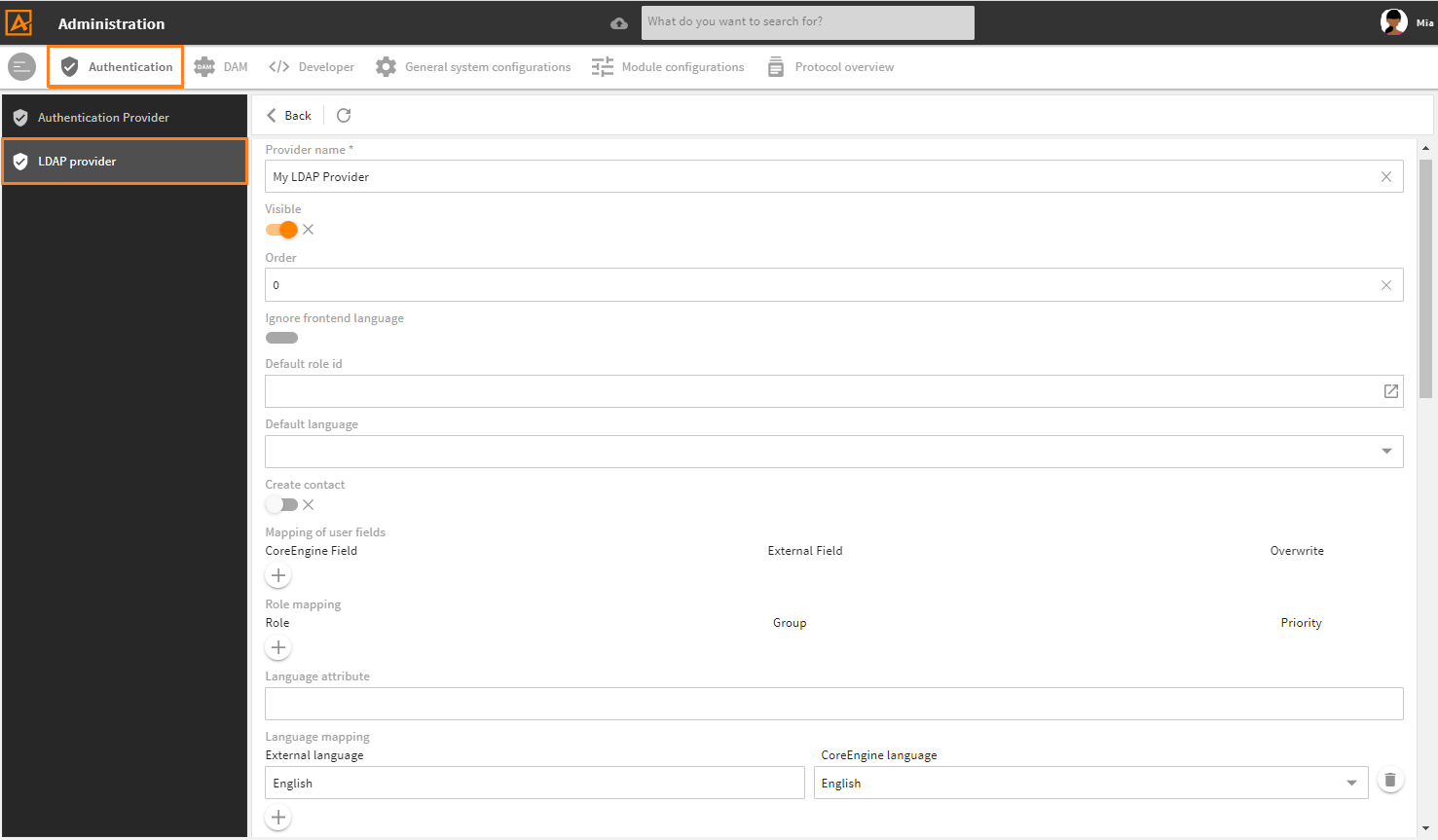Clear the Provider name field
Image resolution: width=1438 pixels, height=840 pixels.
(1386, 177)
